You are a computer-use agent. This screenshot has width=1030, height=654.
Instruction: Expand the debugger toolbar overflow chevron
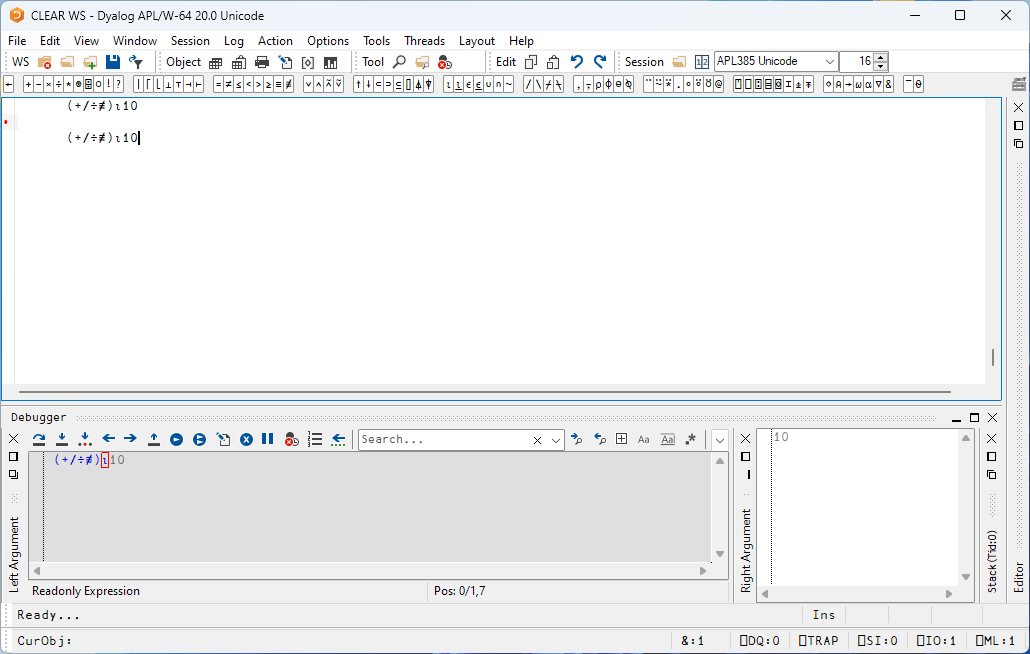tap(719, 440)
